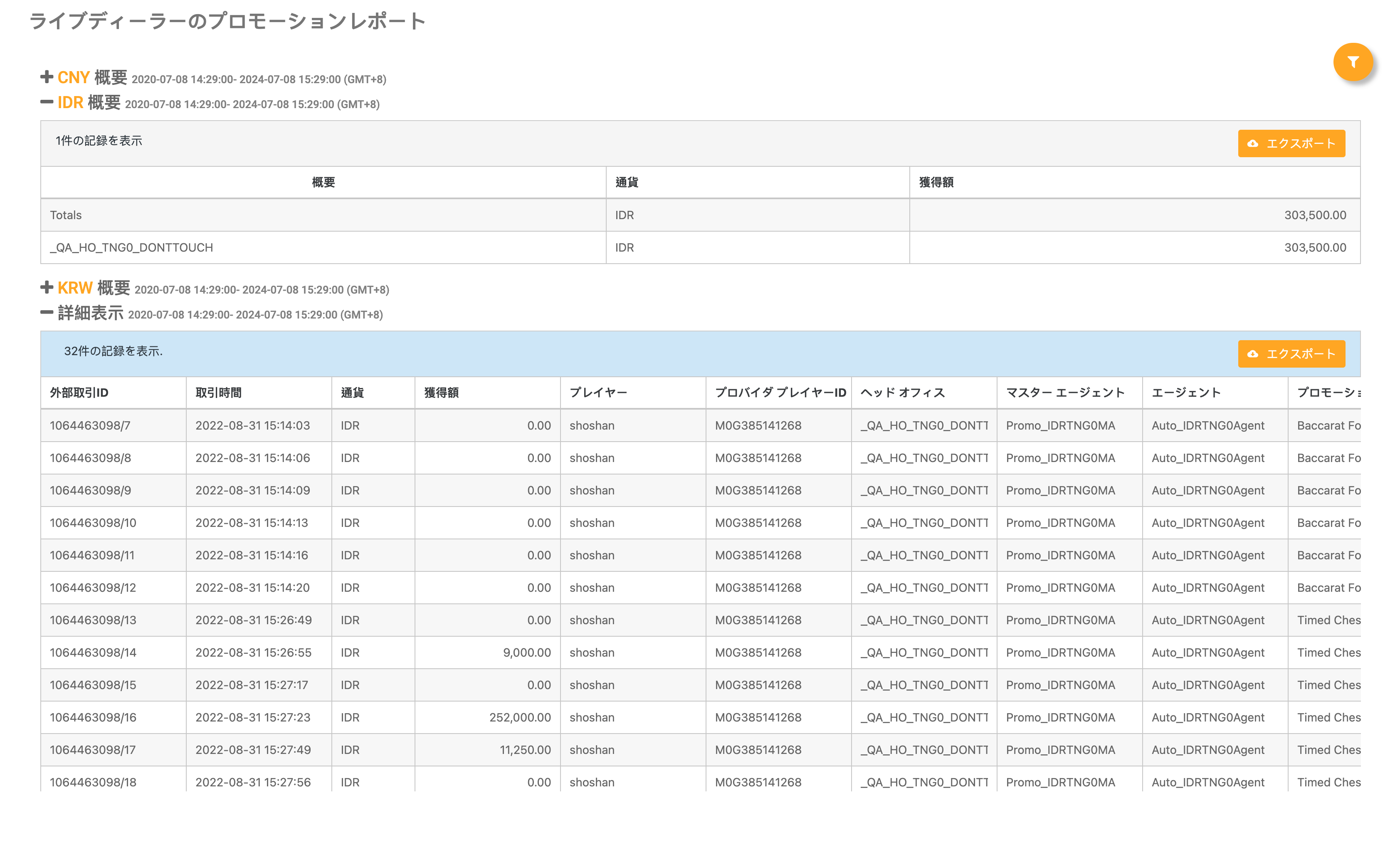Click the orange filter button top right
The image size is (1400, 855).
tap(1353, 62)
